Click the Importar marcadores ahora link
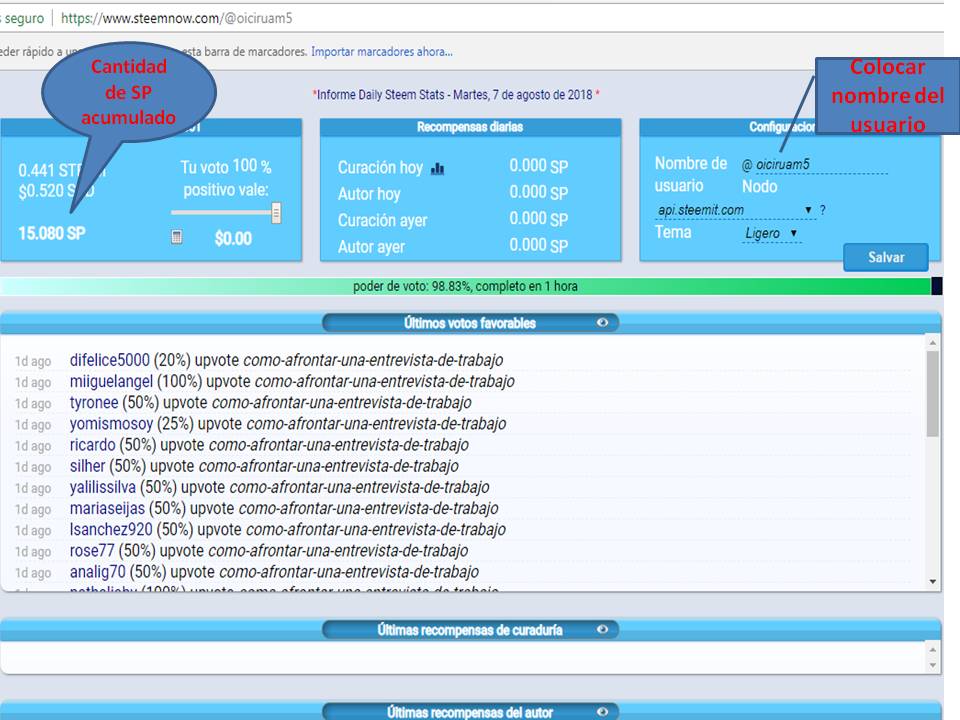Viewport: 960px width, 720px height. click(x=382, y=52)
